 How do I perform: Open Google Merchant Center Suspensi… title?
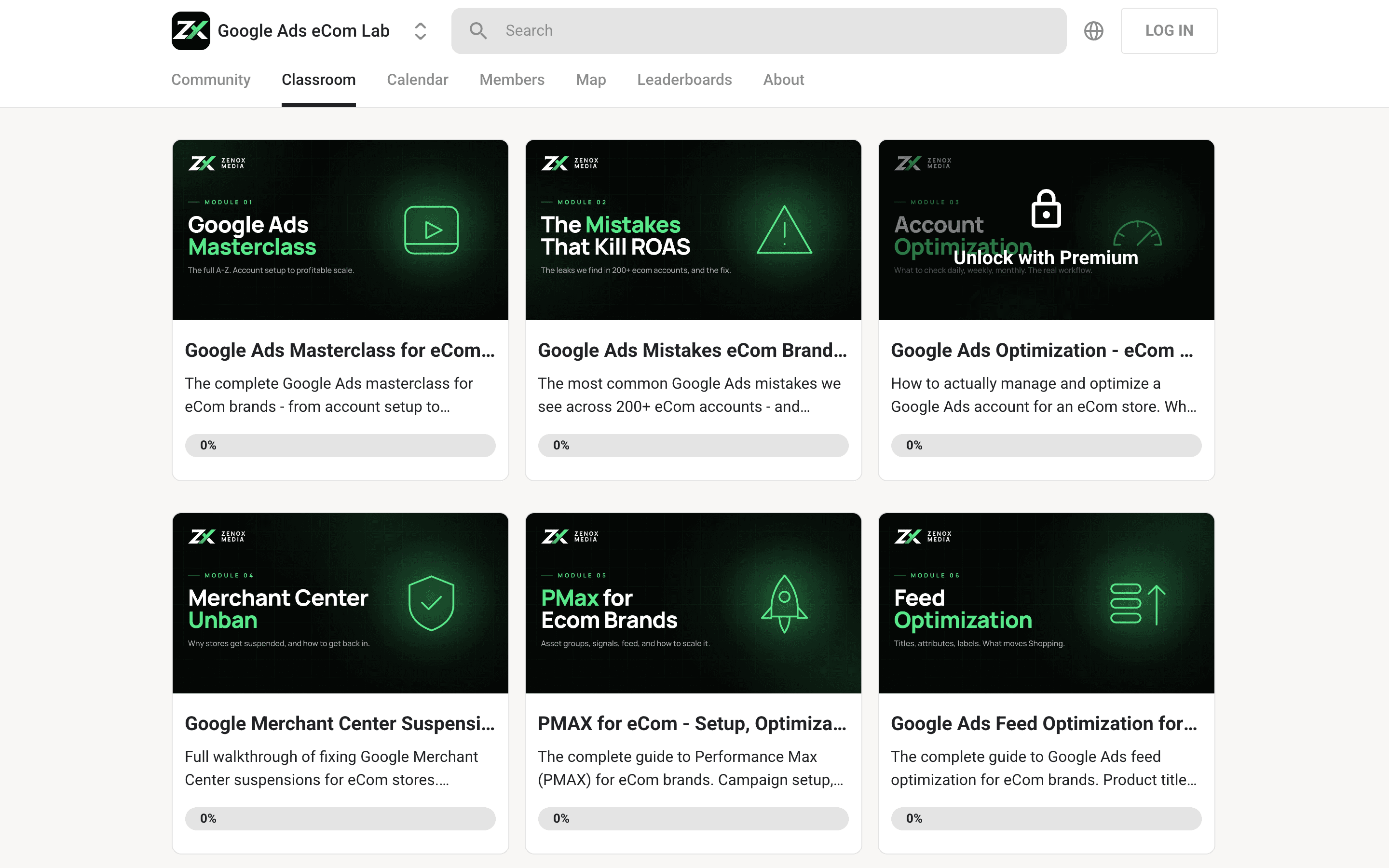coord(340,723)
